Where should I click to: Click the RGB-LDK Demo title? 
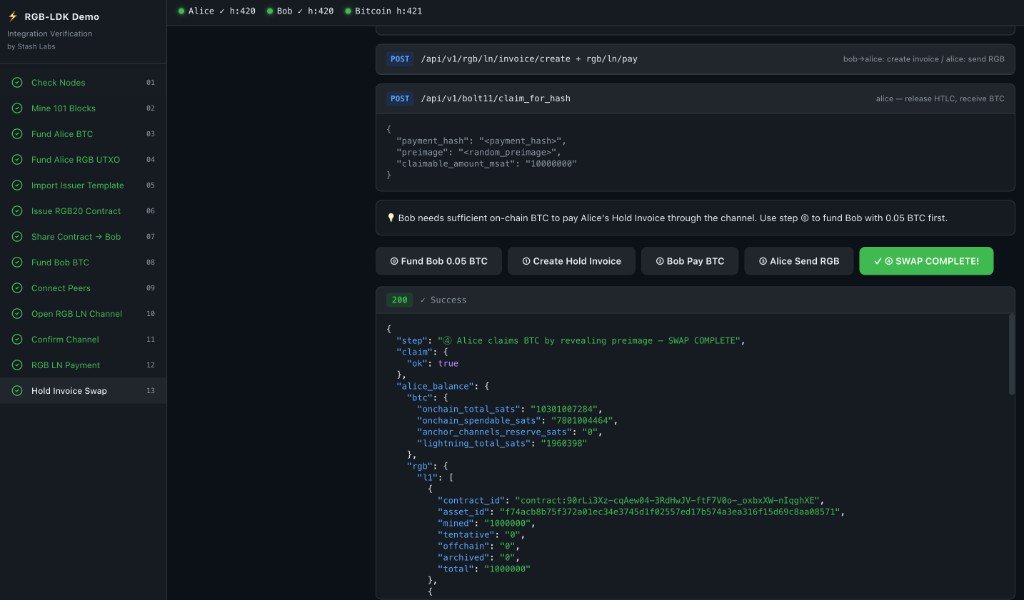62,16
